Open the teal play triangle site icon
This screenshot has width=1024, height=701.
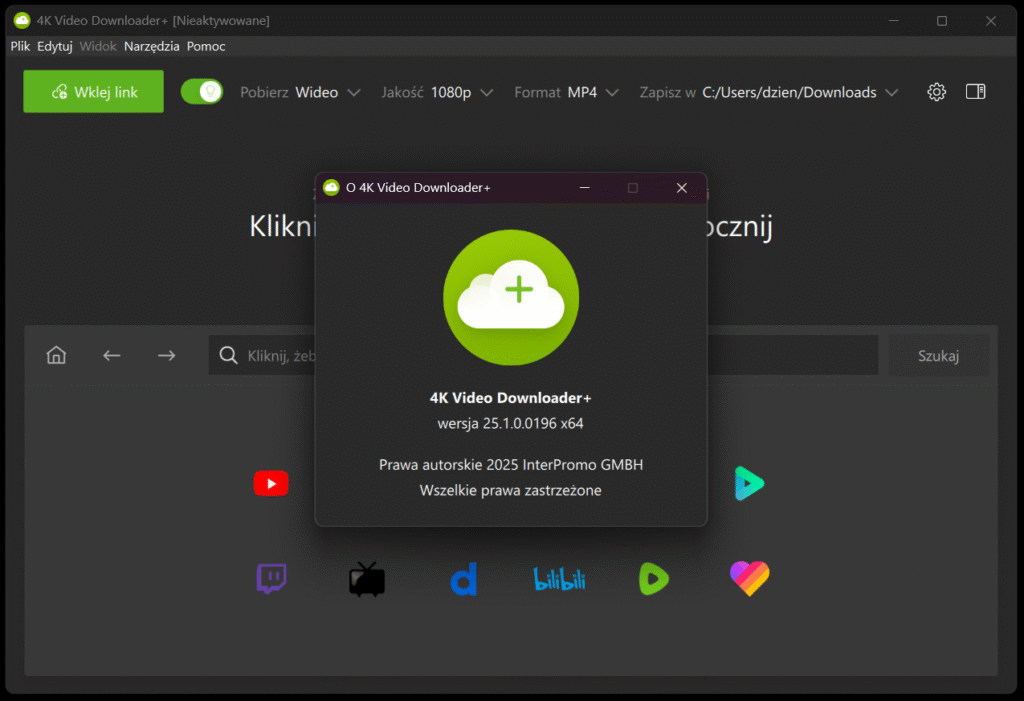[749, 483]
